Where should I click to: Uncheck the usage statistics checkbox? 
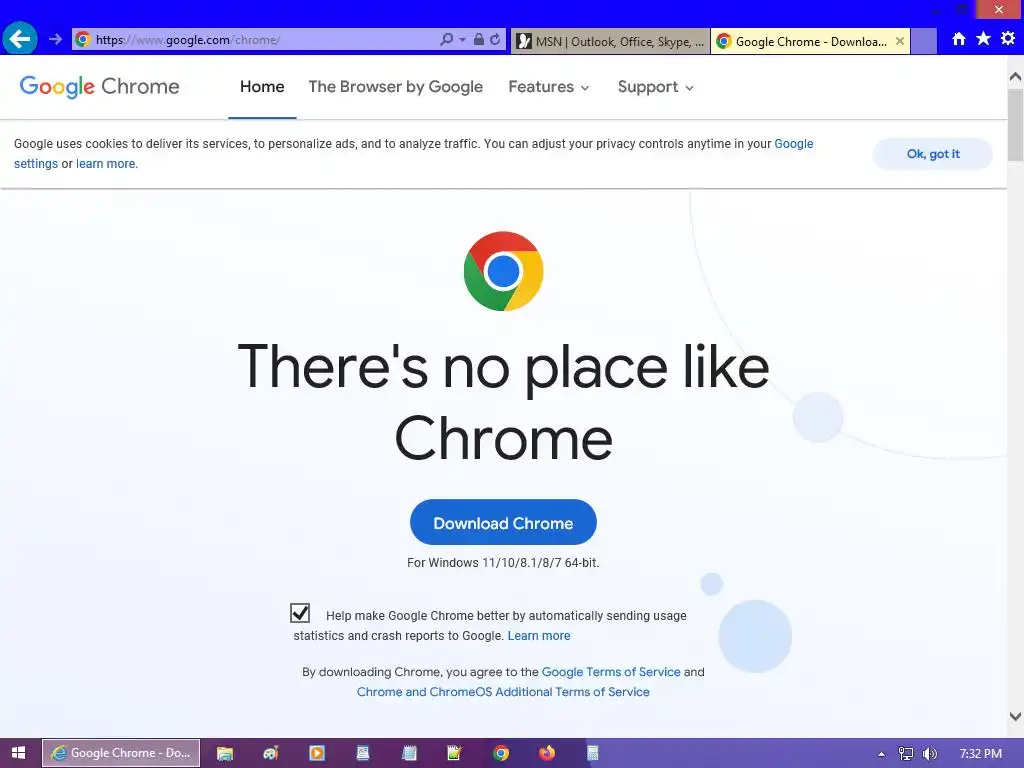(x=300, y=613)
